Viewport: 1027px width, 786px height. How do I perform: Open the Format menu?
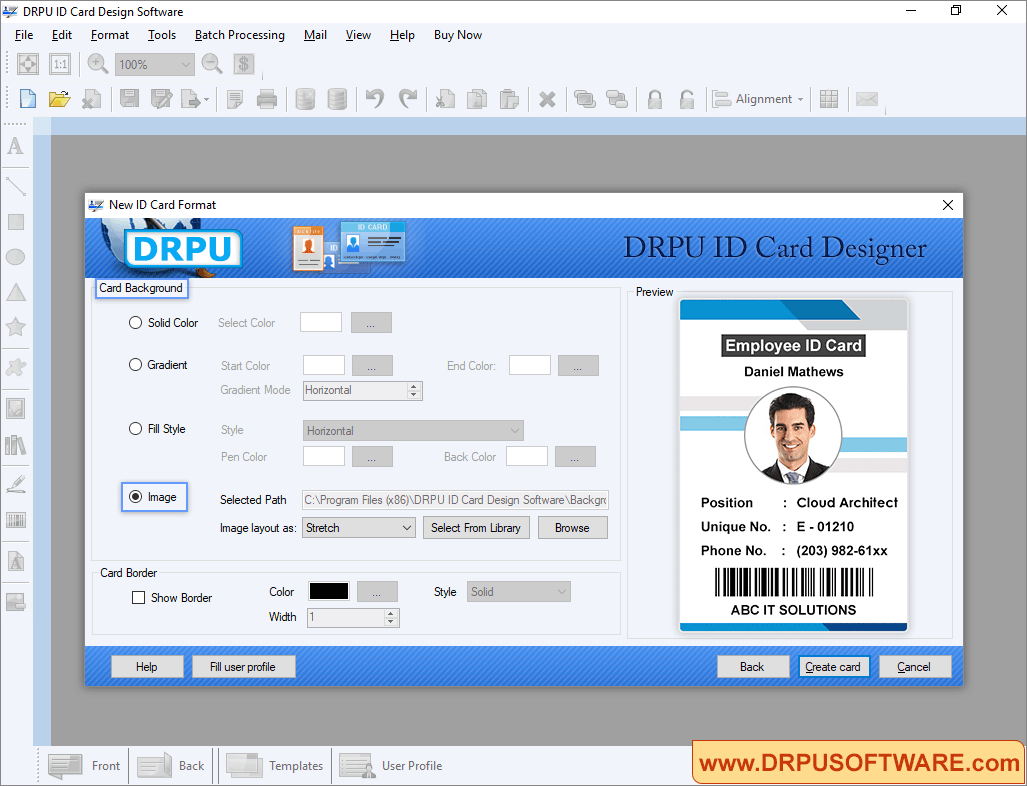pyautogui.click(x=109, y=35)
